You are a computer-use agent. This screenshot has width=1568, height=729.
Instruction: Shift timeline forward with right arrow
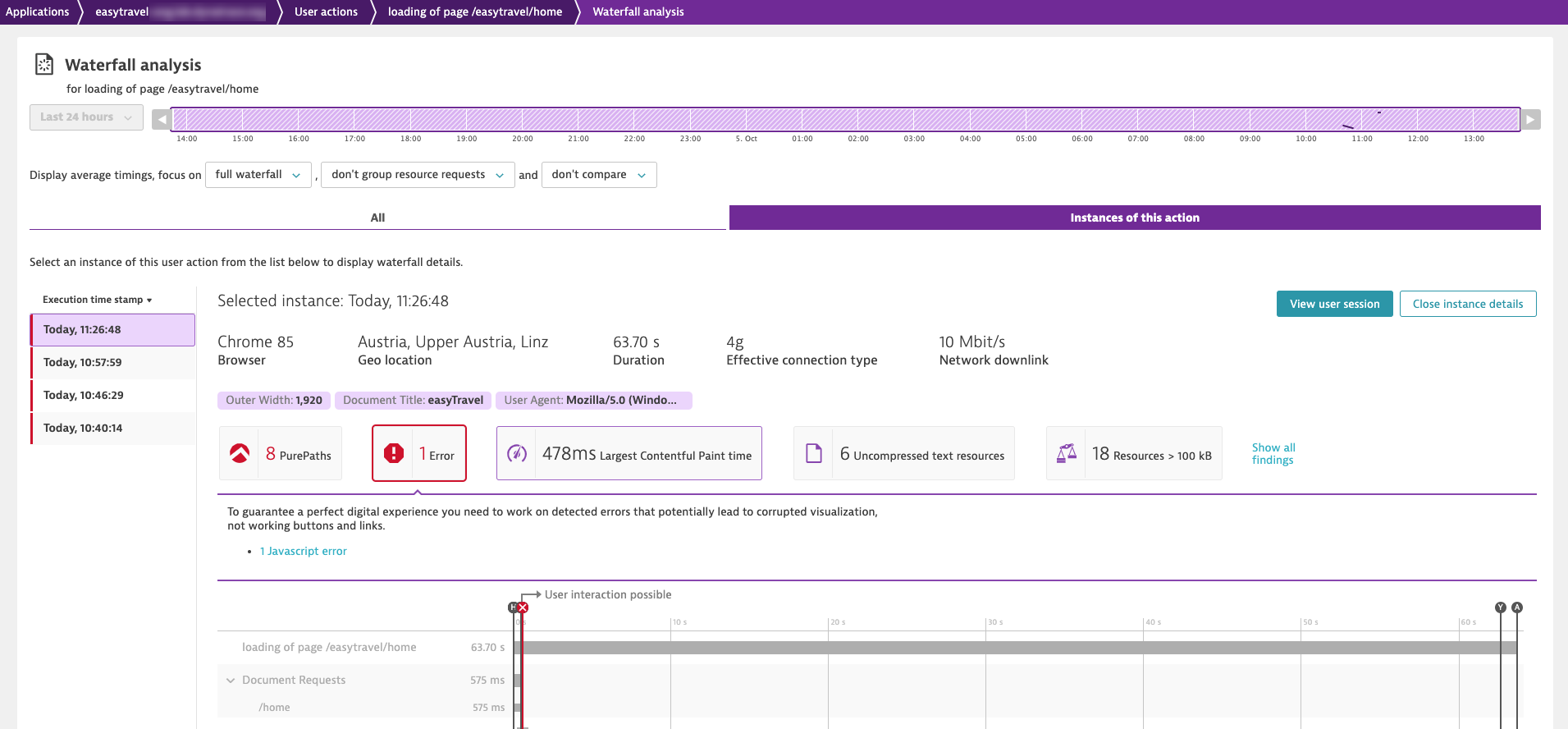(1531, 120)
